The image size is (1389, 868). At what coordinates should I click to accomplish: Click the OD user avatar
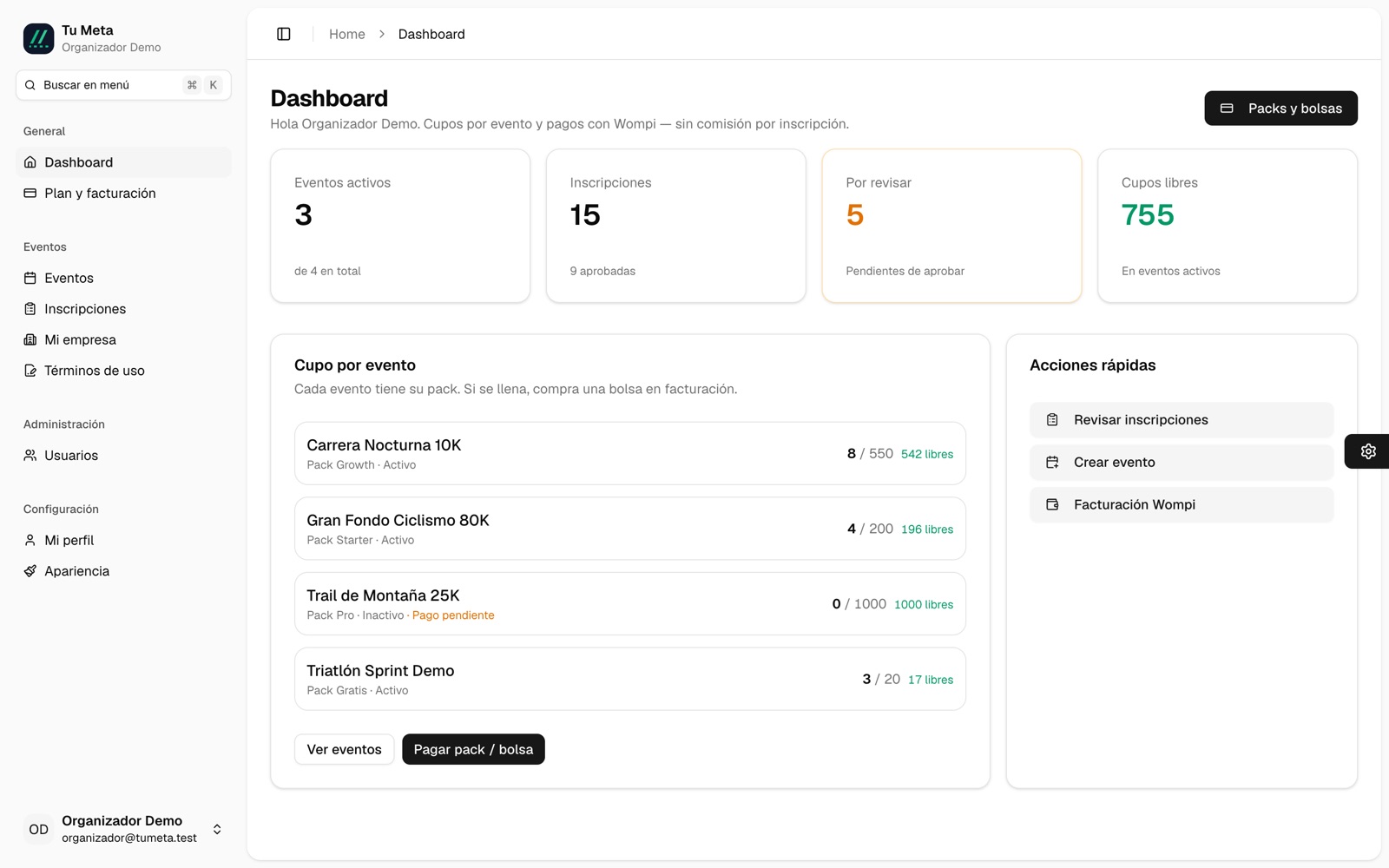point(38,830)
